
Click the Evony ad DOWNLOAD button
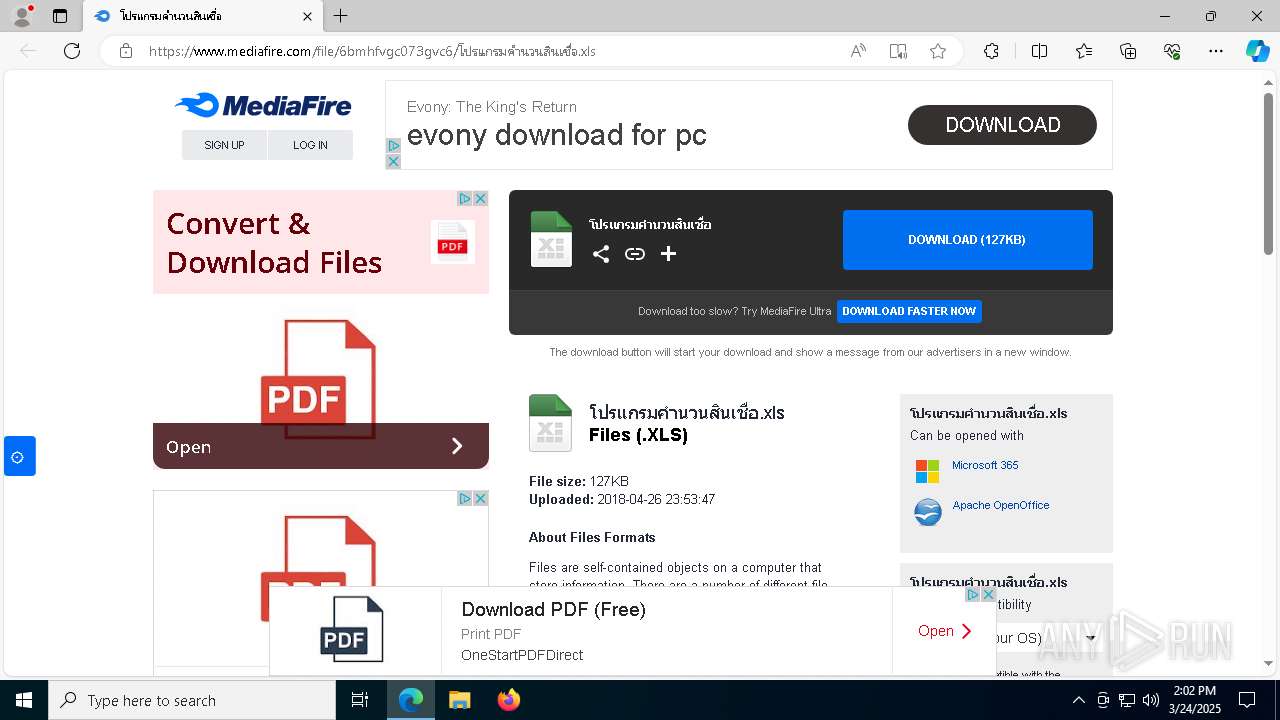pyautogui.click(x=1002, y=125)
